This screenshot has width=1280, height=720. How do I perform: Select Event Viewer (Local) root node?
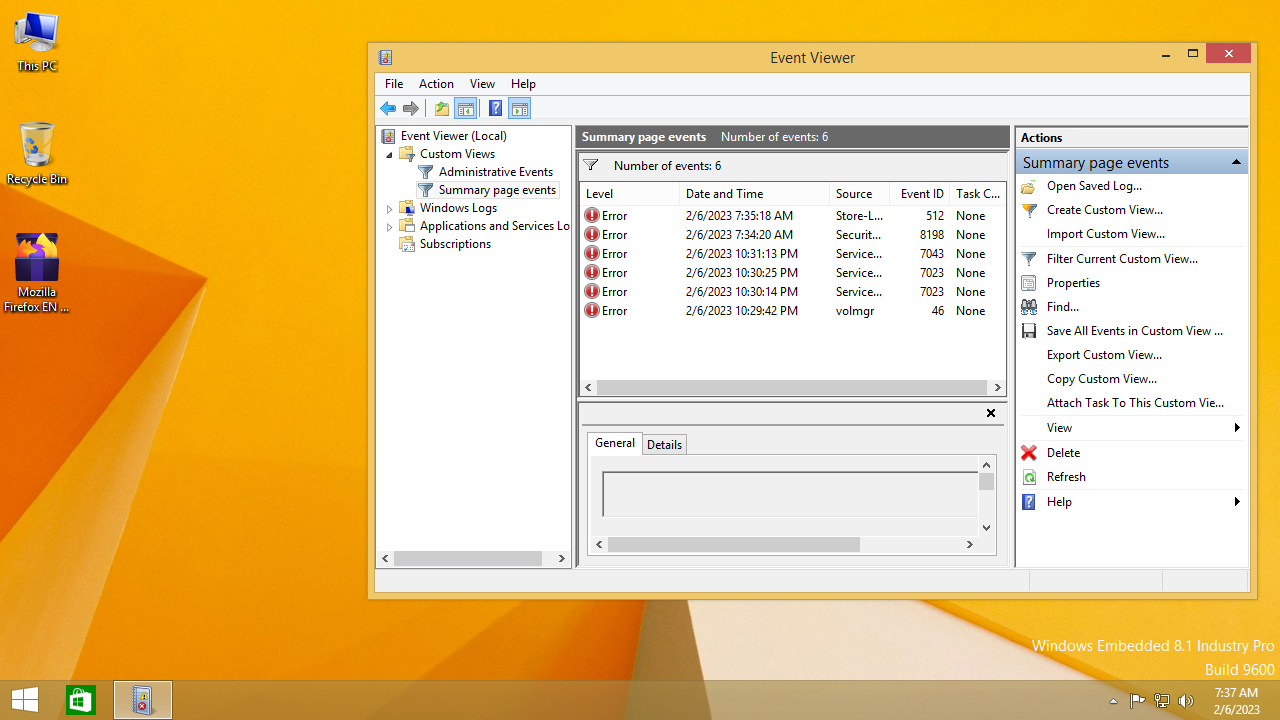(453, 136)
